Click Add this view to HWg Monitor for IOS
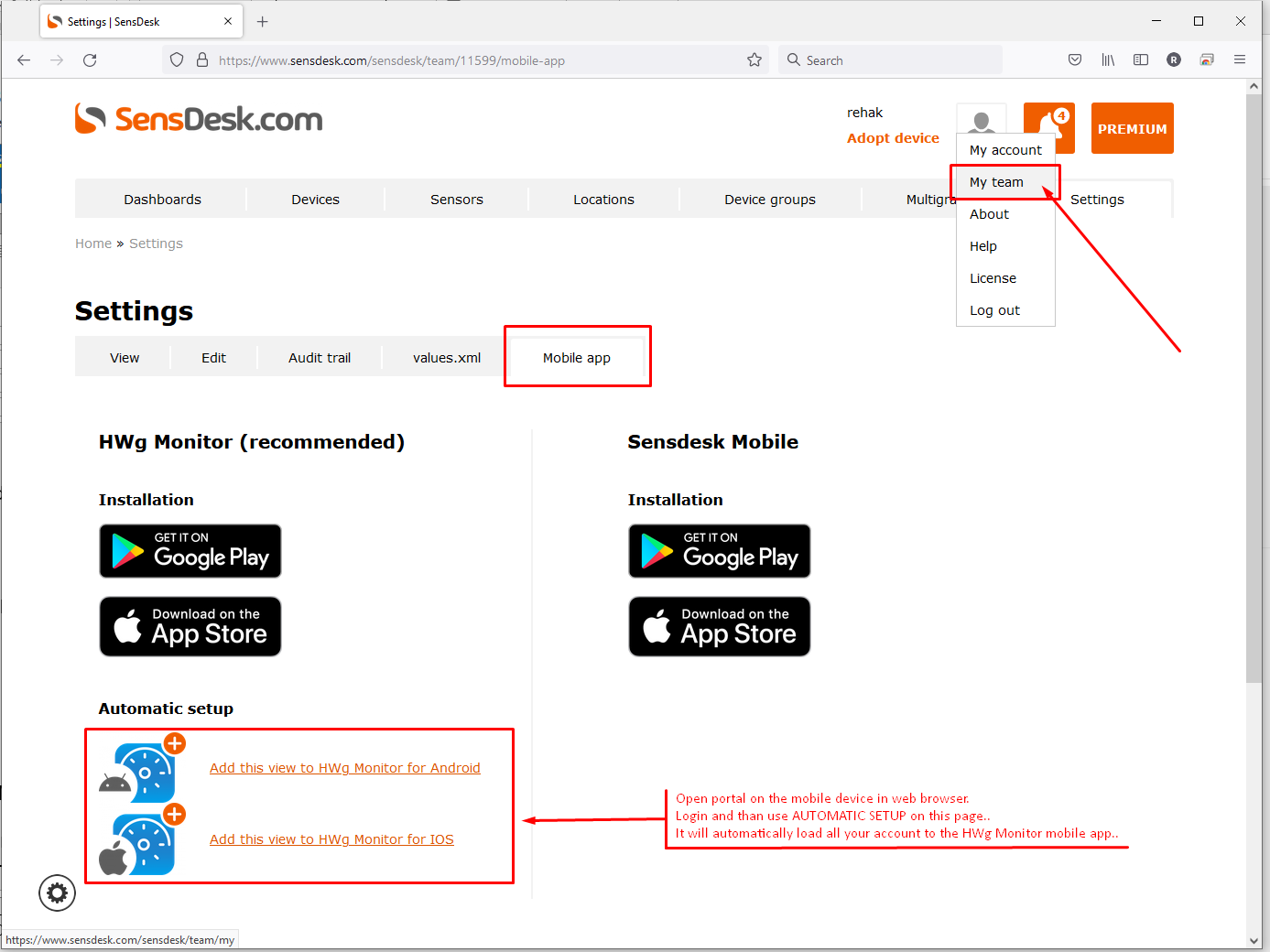Screen dimensions: 1270x952 [x=331, y=839]
